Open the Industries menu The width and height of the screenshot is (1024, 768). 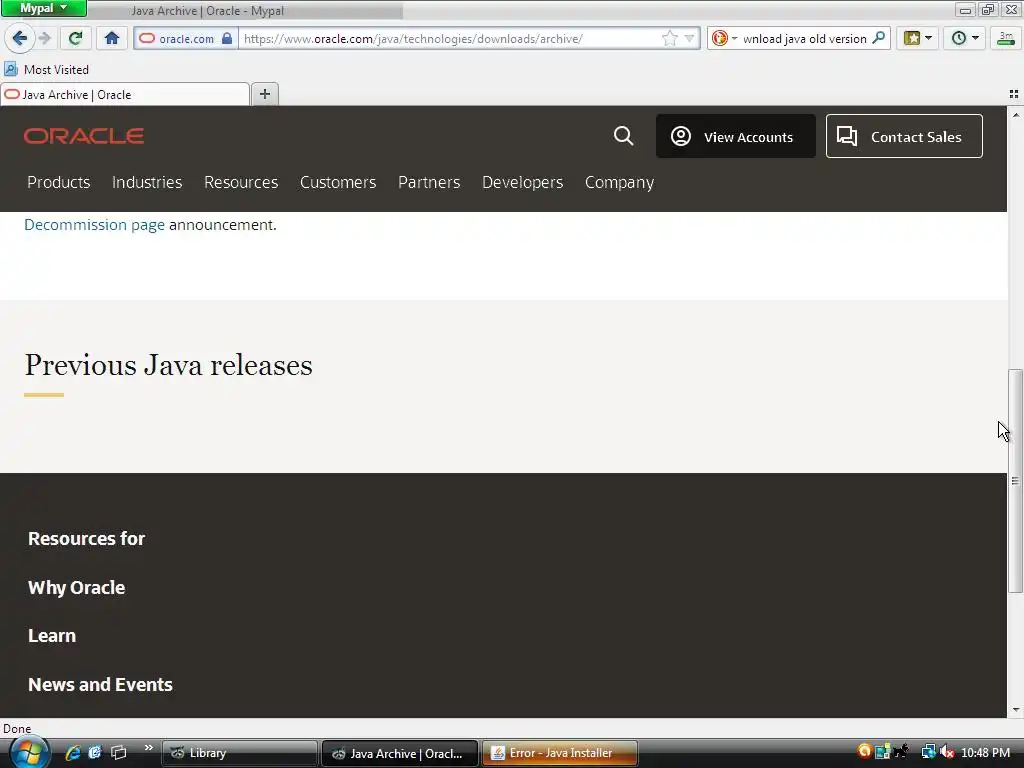coord(147,182)
